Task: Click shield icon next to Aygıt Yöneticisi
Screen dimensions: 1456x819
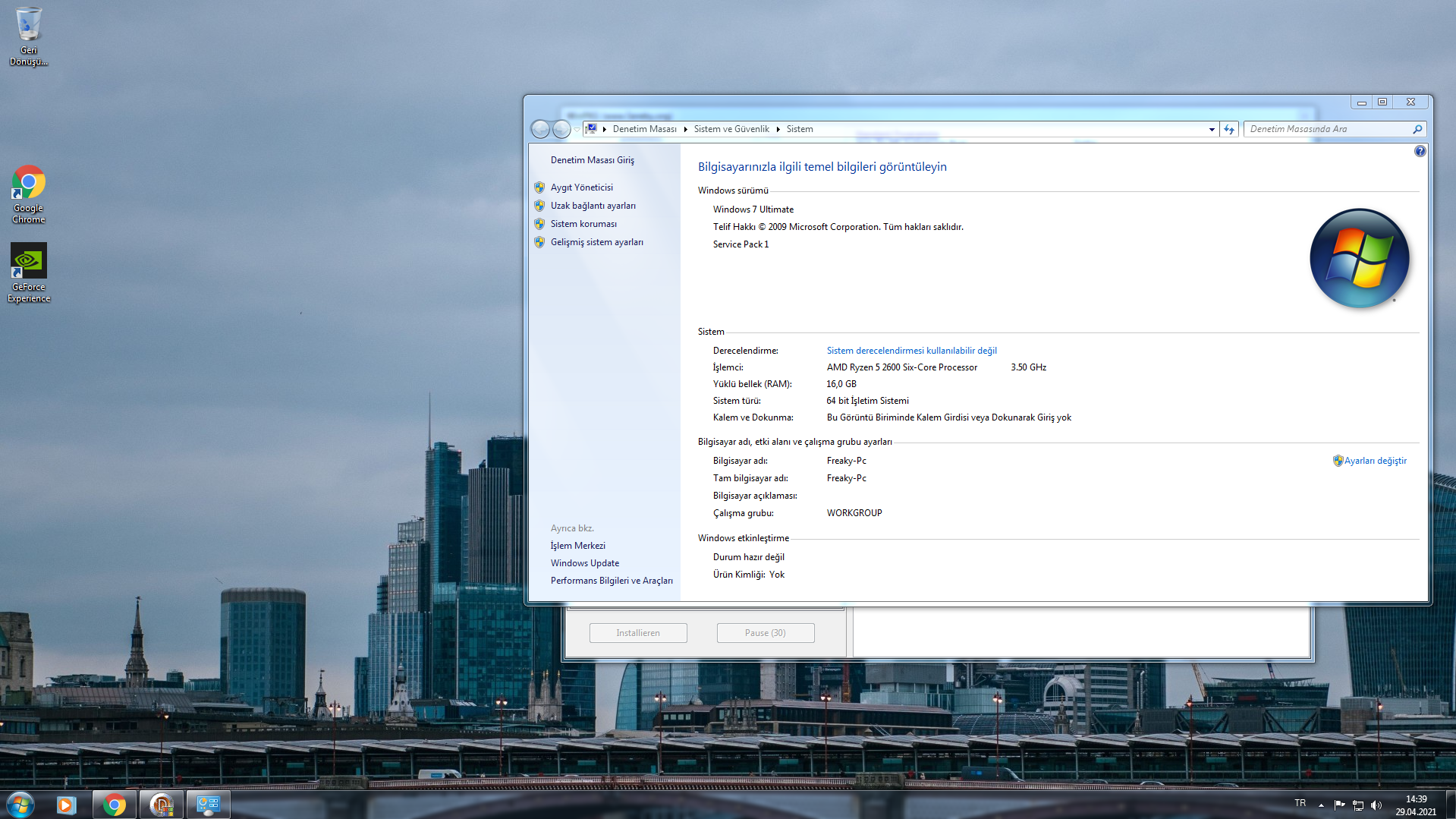Action: pyautogui.click(x=539, y=187)
